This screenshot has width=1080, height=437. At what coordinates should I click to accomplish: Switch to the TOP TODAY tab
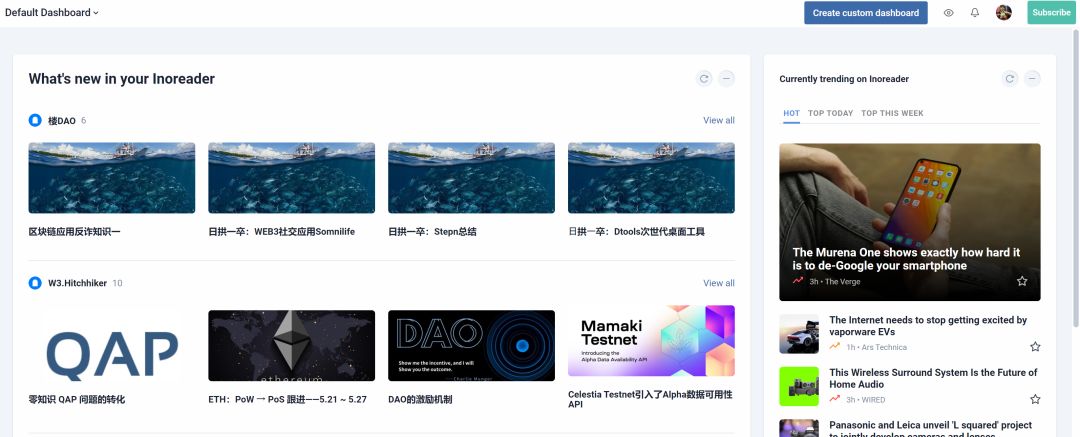click(831, 113)
